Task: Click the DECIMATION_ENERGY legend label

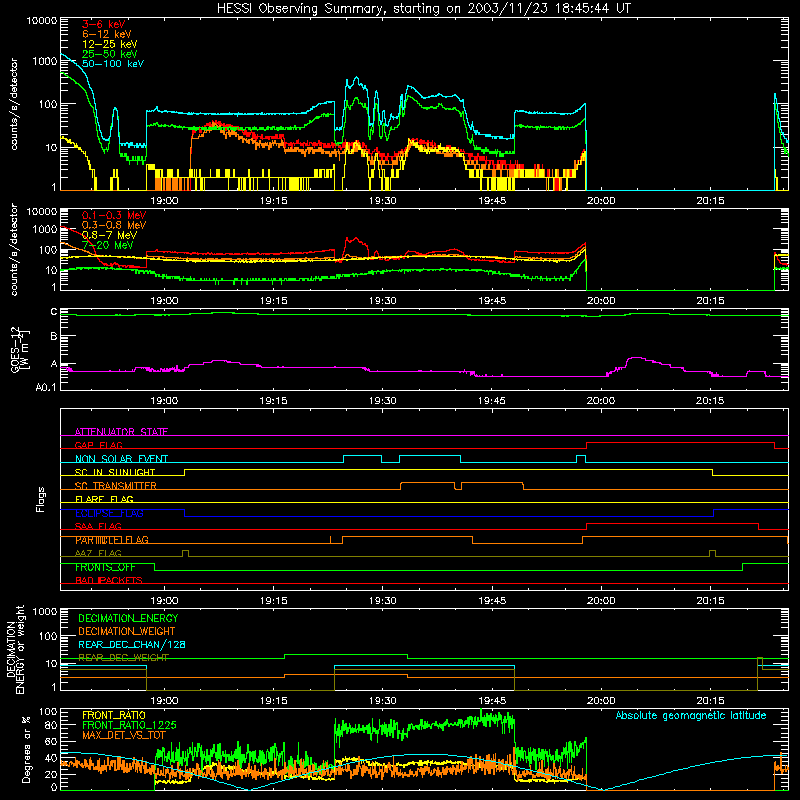Action: 128,618
